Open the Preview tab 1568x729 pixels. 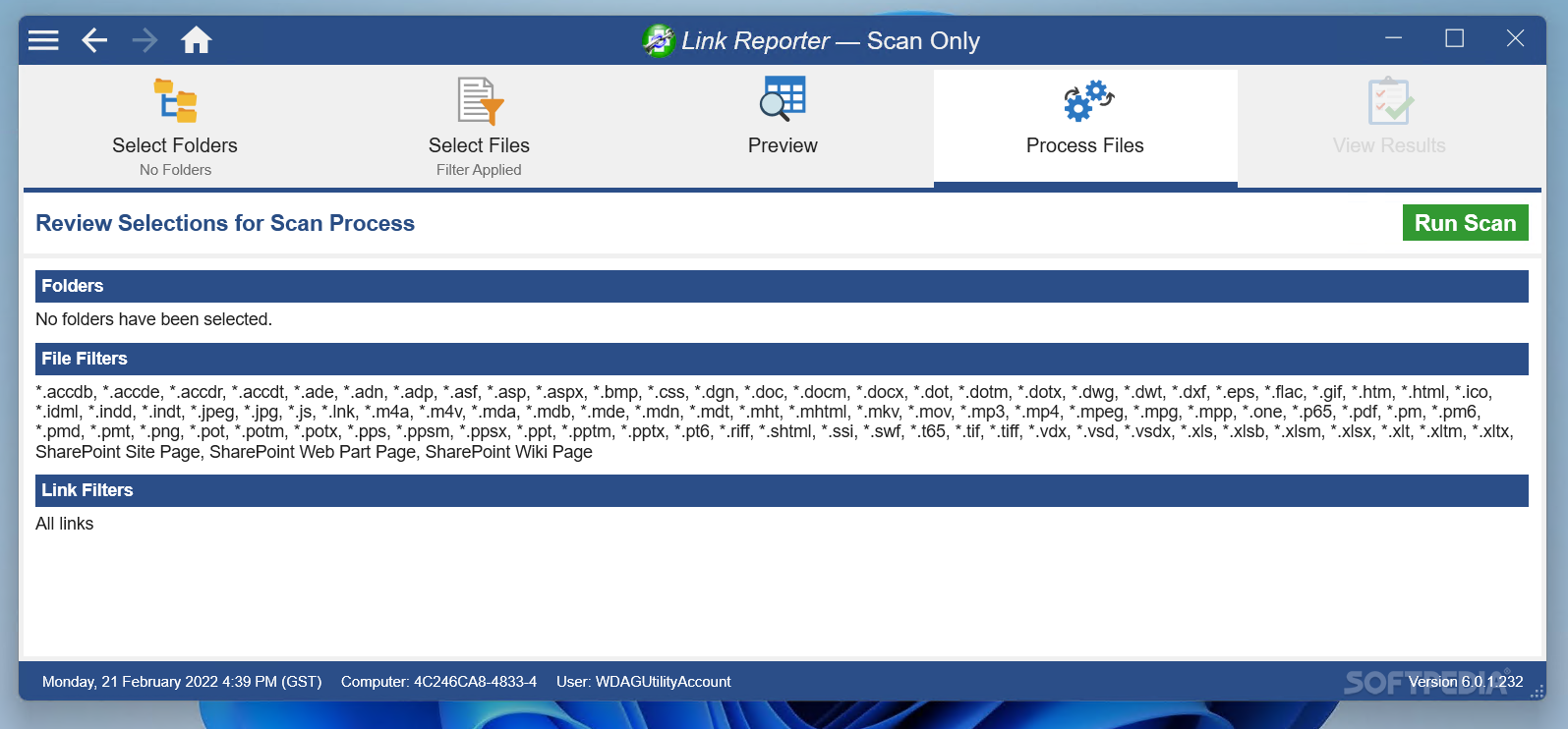pos(783,127)
